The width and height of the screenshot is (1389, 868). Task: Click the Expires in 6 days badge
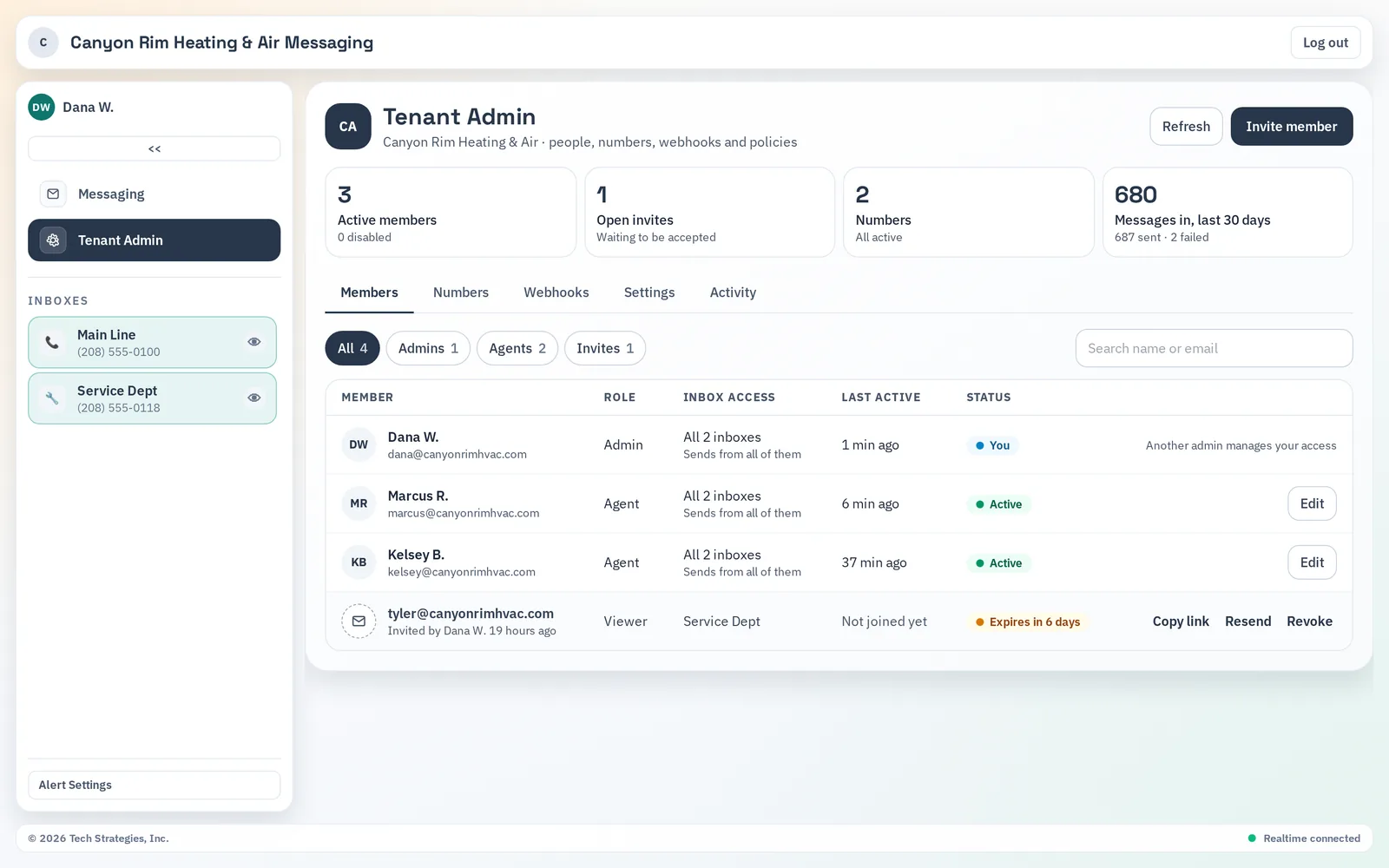pyautogui.click(x=1028, y=622)
